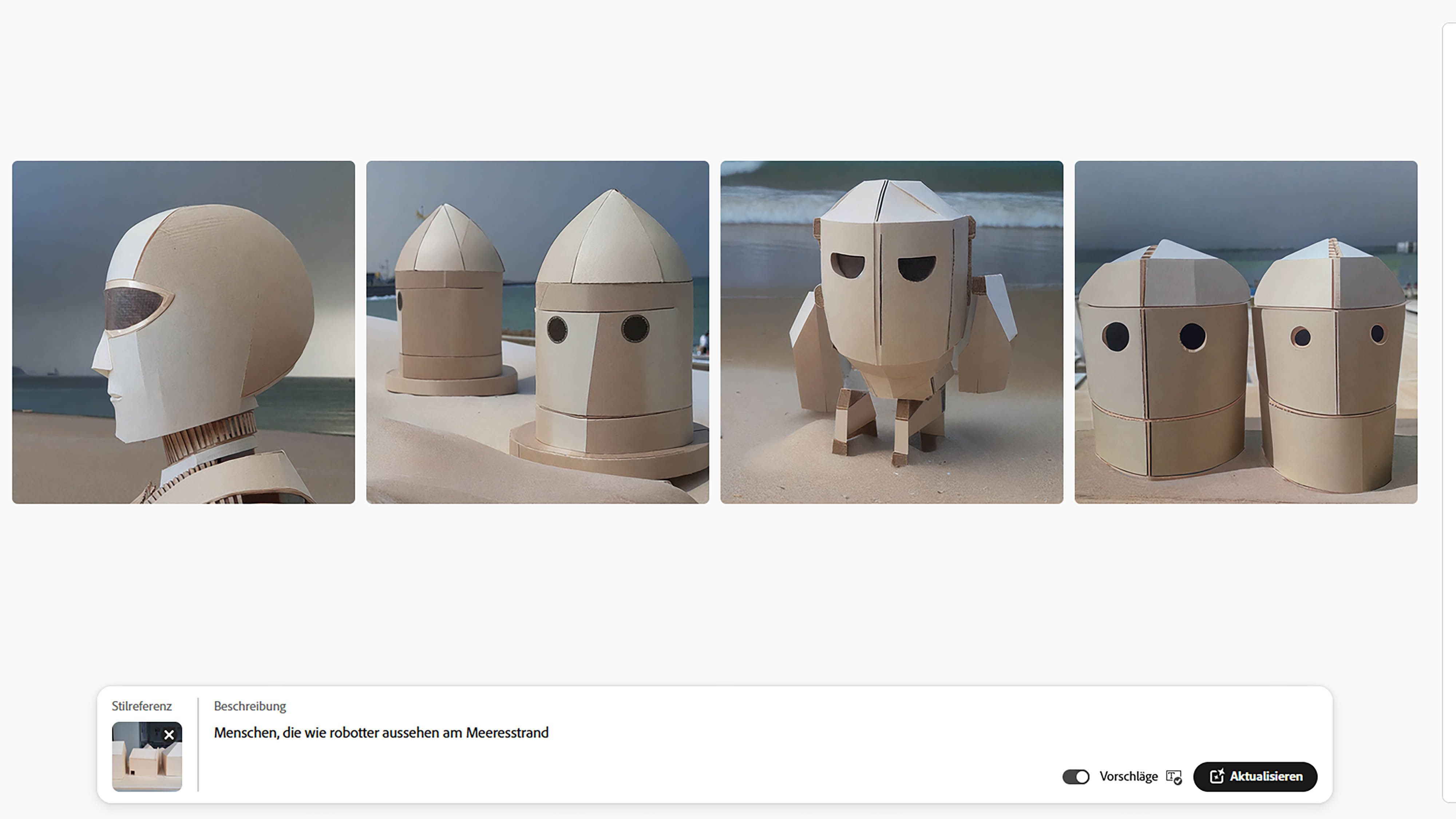
Task: Remove the style reference with the X icon
Action: (169, 735)
